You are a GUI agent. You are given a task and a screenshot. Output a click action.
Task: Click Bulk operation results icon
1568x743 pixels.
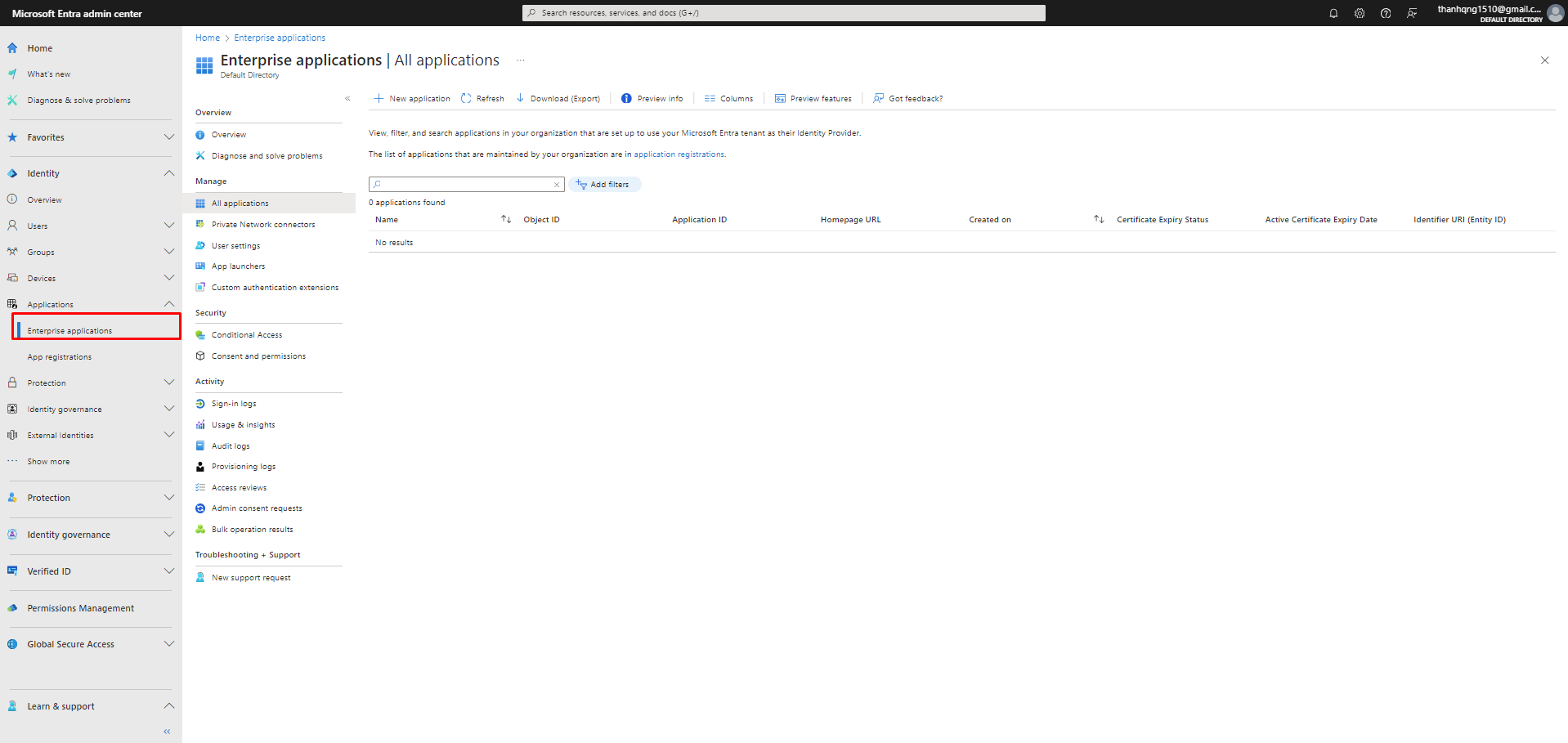coord(200,530)
